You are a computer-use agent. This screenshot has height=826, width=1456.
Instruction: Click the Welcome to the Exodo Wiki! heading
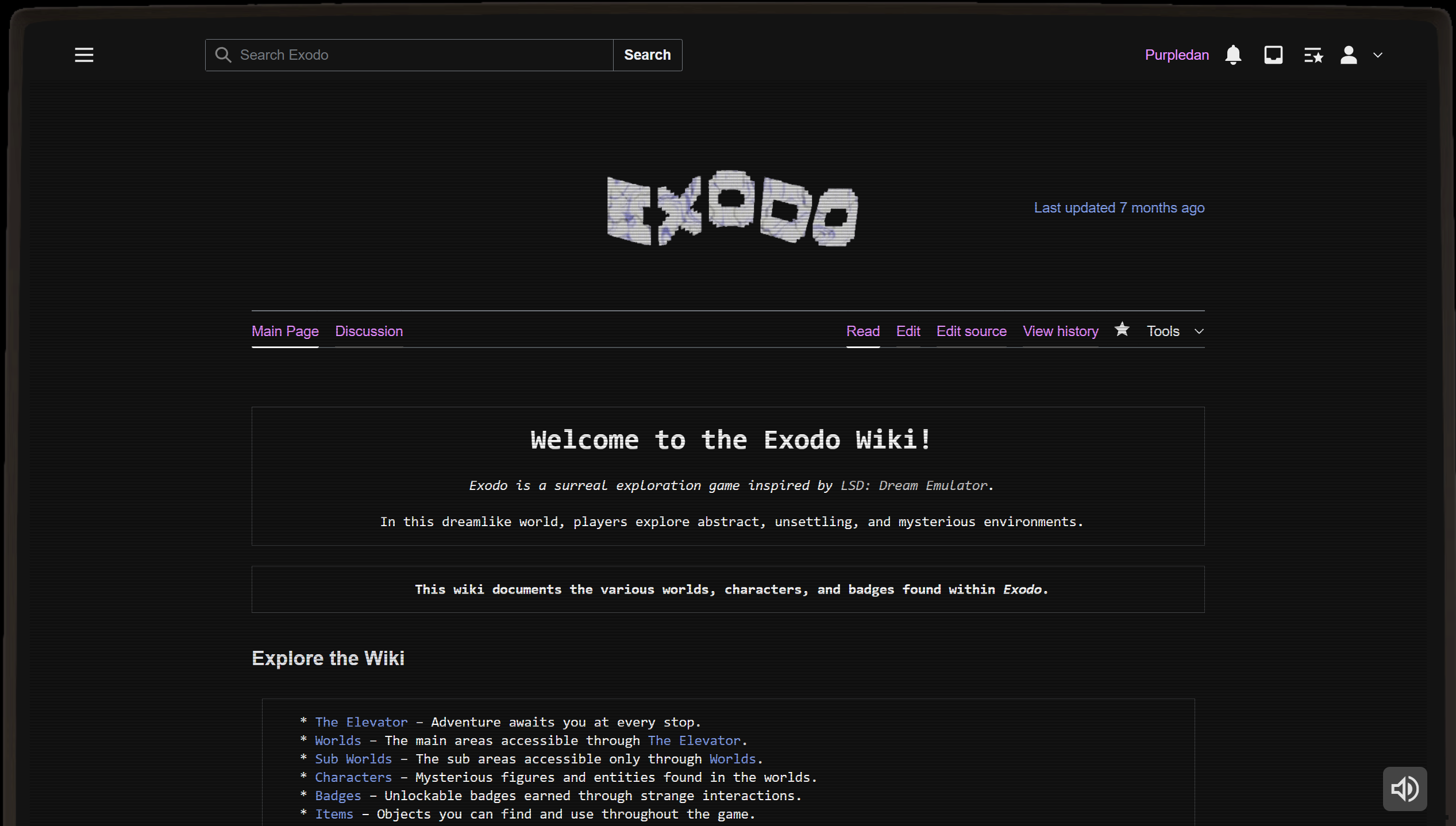coord(731,440)
